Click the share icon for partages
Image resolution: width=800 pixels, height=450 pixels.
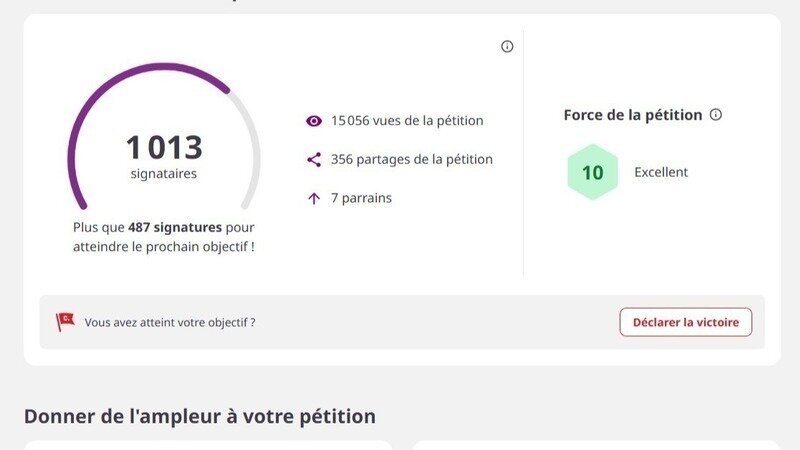point(314,160)
